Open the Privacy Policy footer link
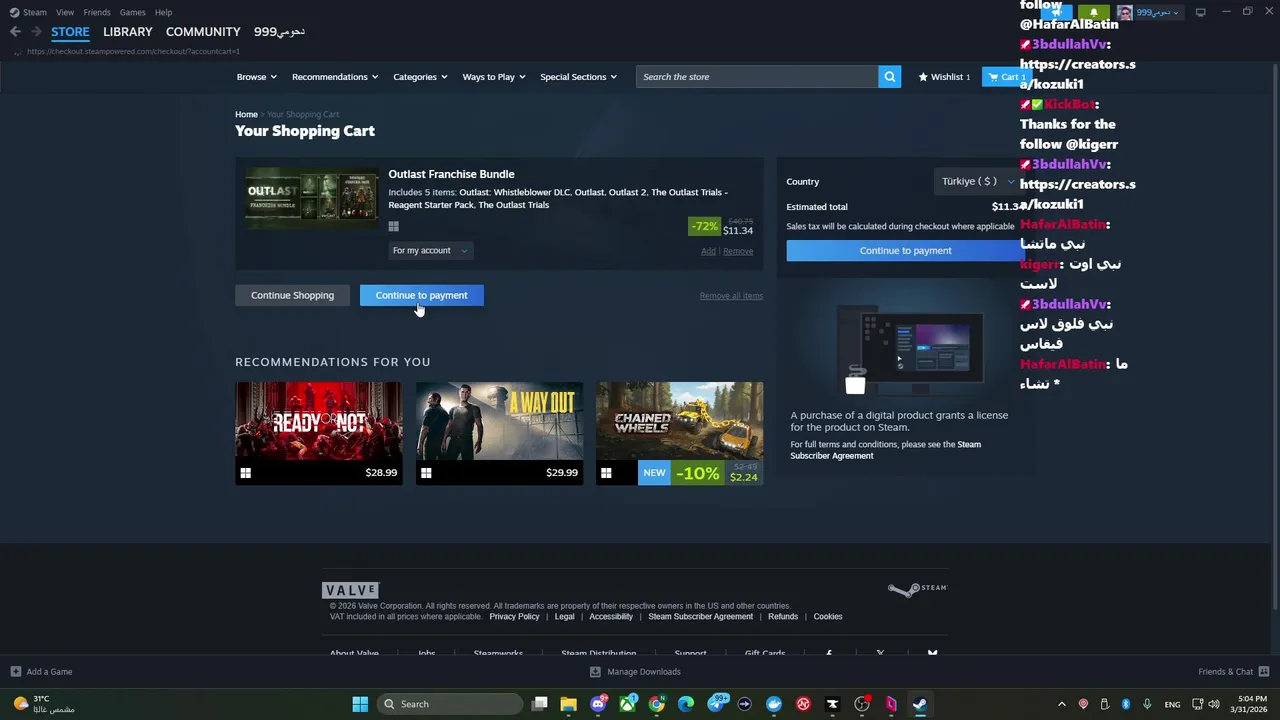 pos(514,617)
